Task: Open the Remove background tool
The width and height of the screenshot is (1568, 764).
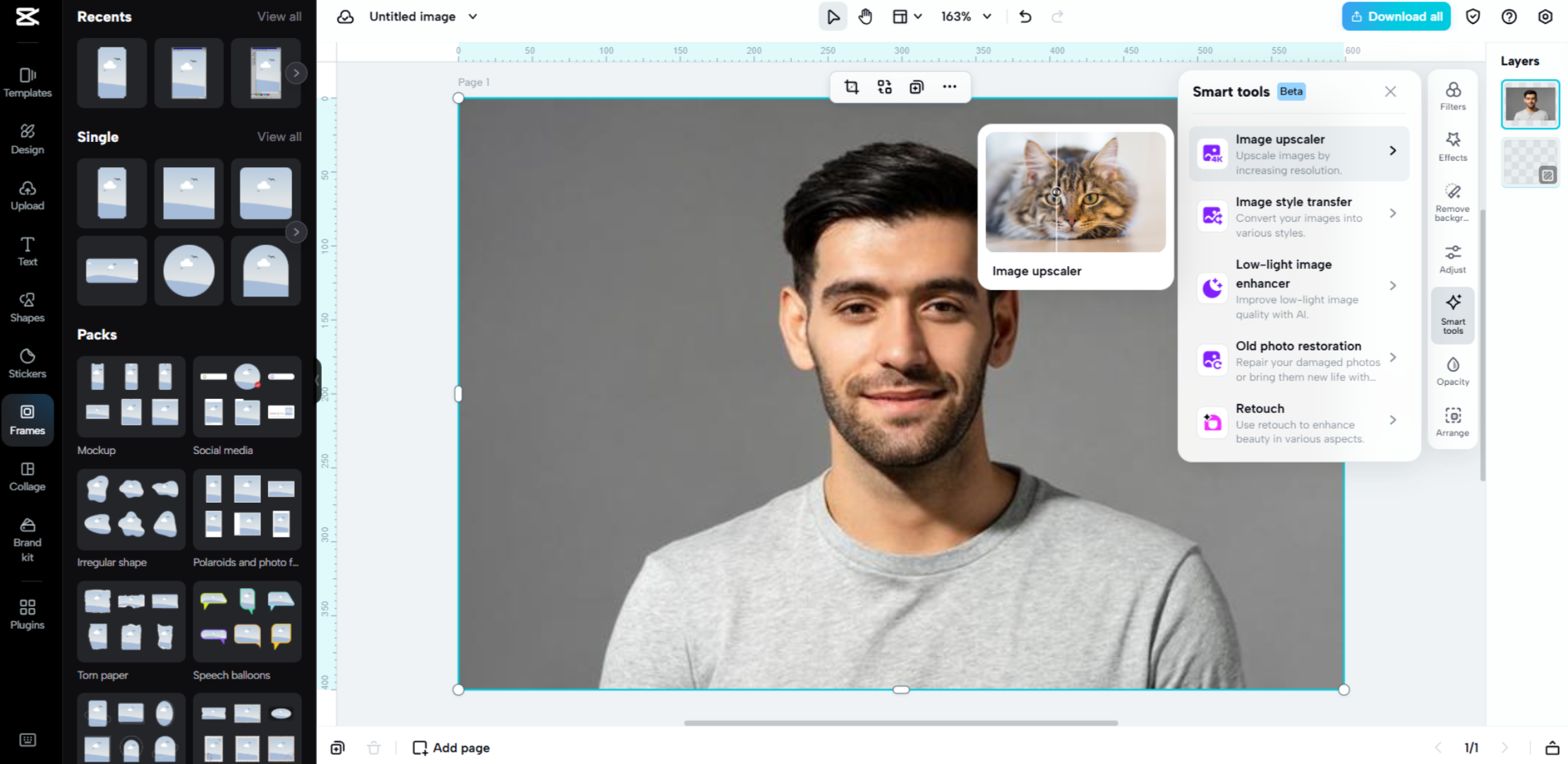Action: click(1452, 203)
